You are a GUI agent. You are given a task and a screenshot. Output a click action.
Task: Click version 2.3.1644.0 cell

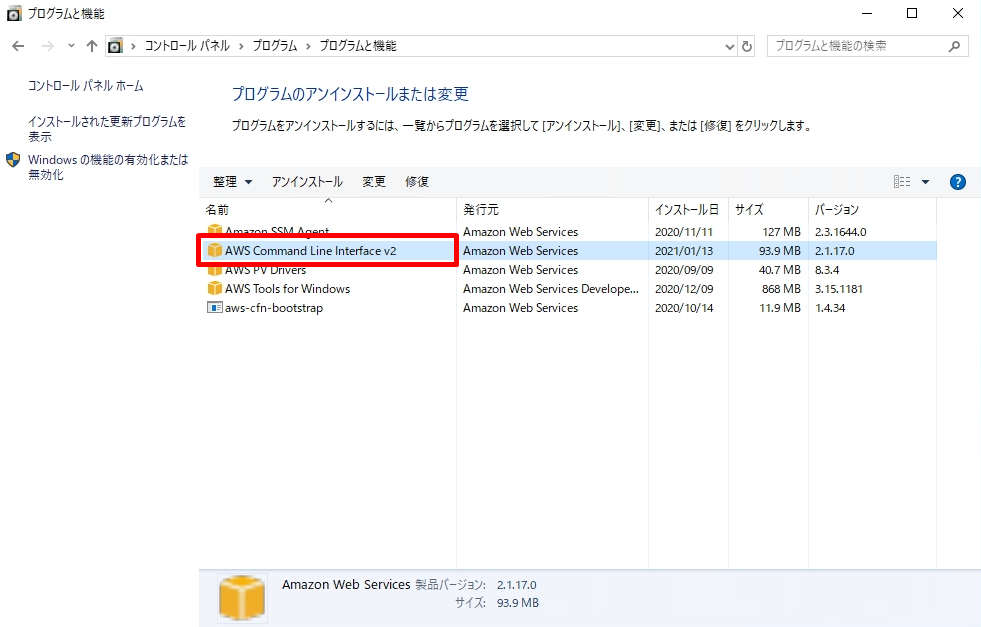[x=840, y=232]
